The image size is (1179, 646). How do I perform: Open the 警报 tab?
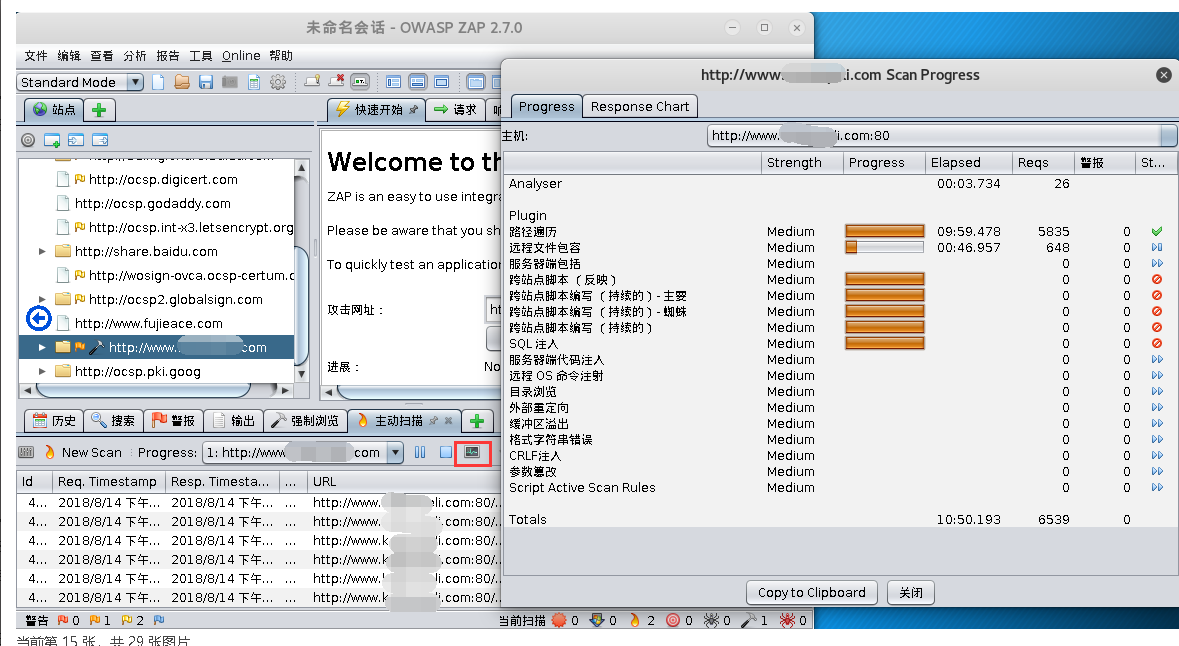173,421
